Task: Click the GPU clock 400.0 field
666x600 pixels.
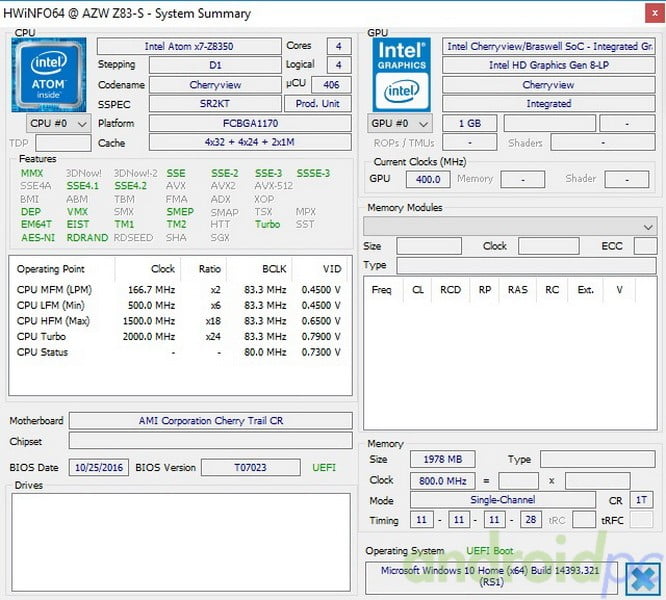Action: (x=427, y=179)
